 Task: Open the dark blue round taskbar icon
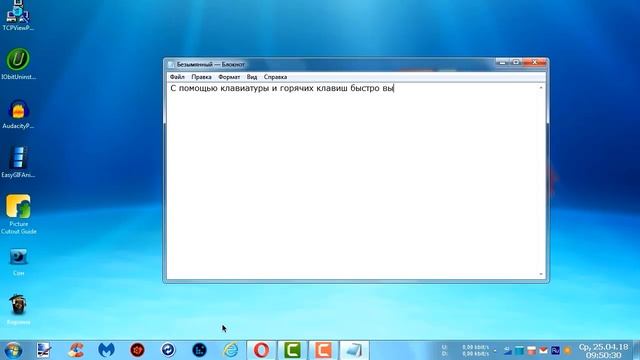point(199,350)
